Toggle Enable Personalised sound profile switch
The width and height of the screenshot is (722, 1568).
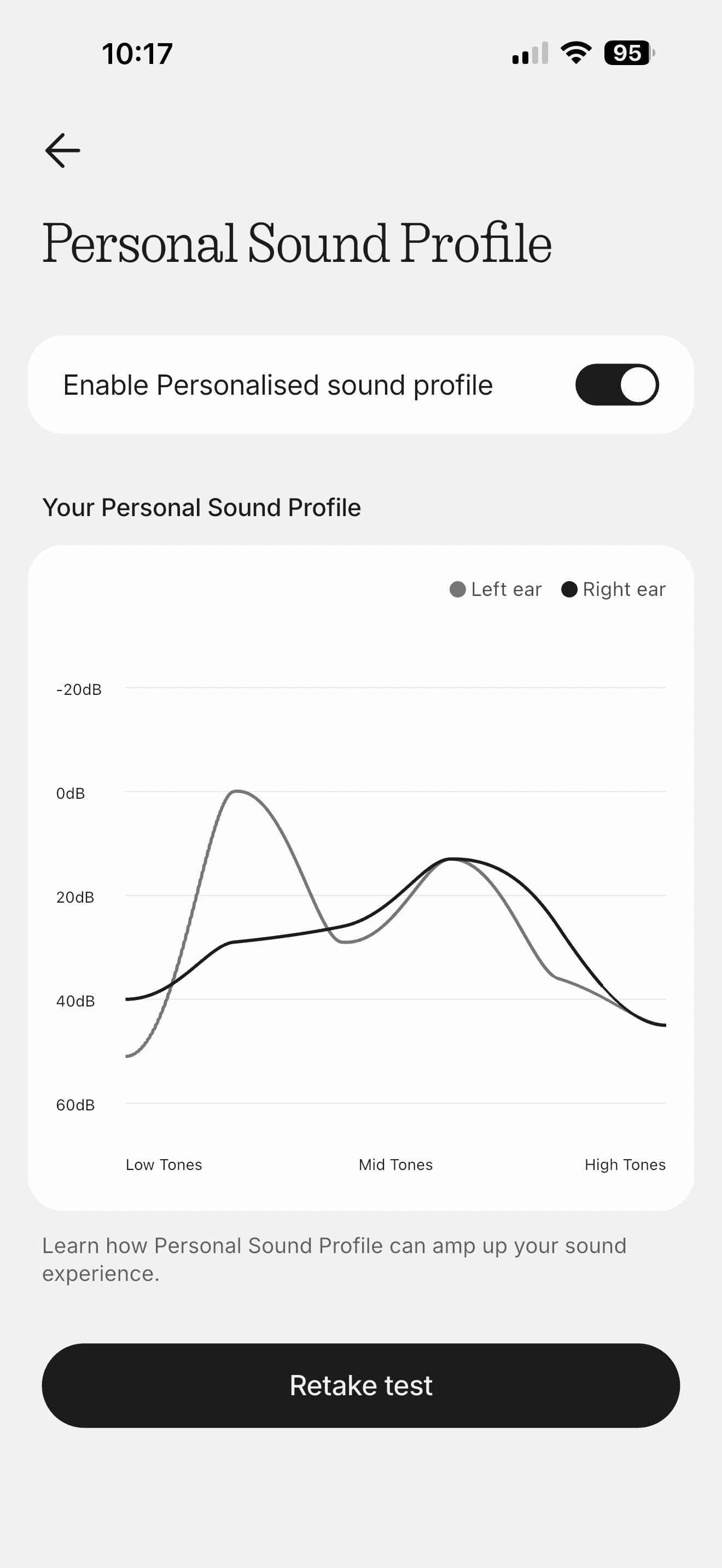[x=616, y=385]
